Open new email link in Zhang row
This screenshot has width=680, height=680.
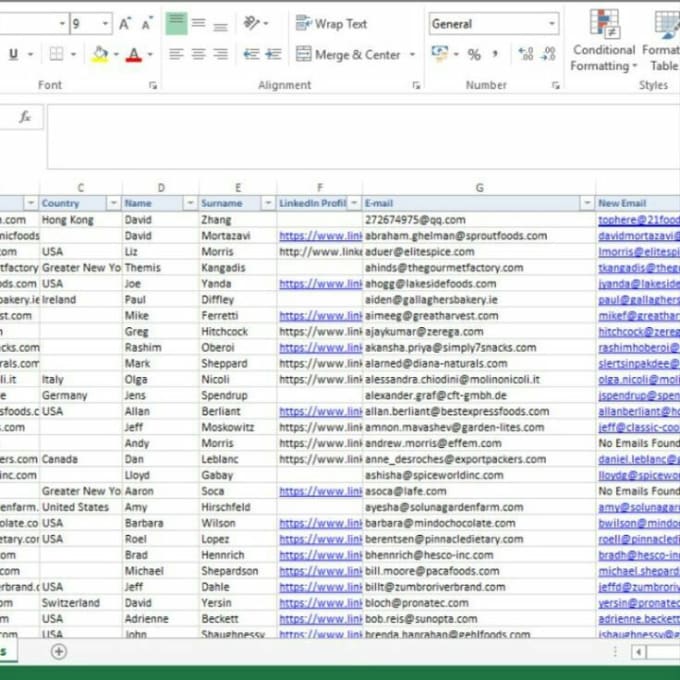(639, 220)
